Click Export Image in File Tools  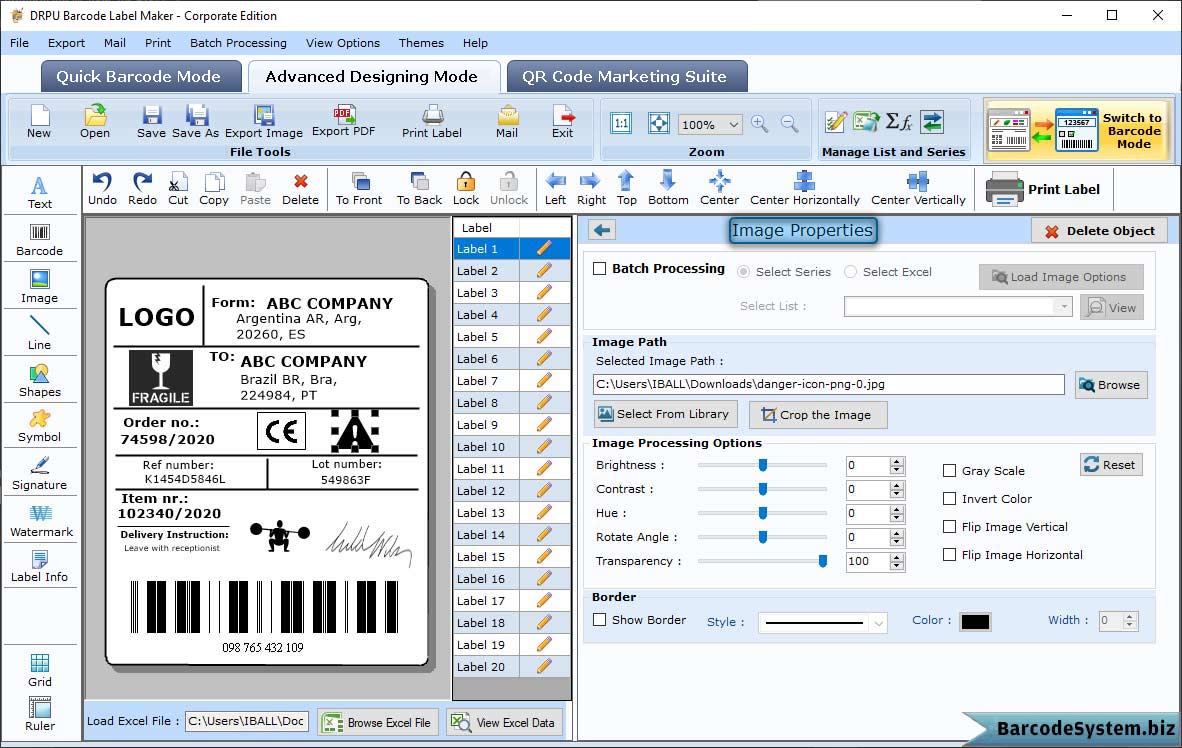[x=264, y=121]
